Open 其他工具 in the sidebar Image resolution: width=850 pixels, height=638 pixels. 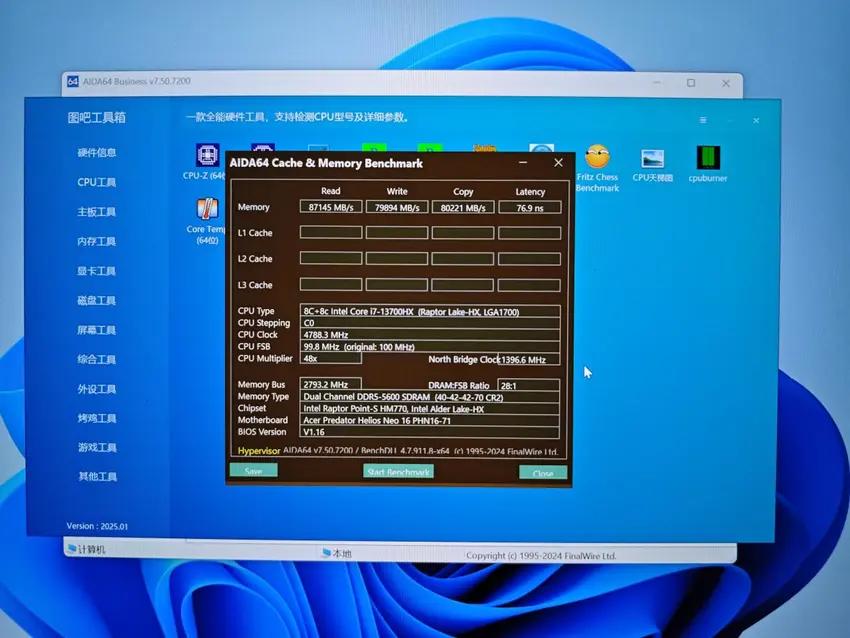[96, 476]
